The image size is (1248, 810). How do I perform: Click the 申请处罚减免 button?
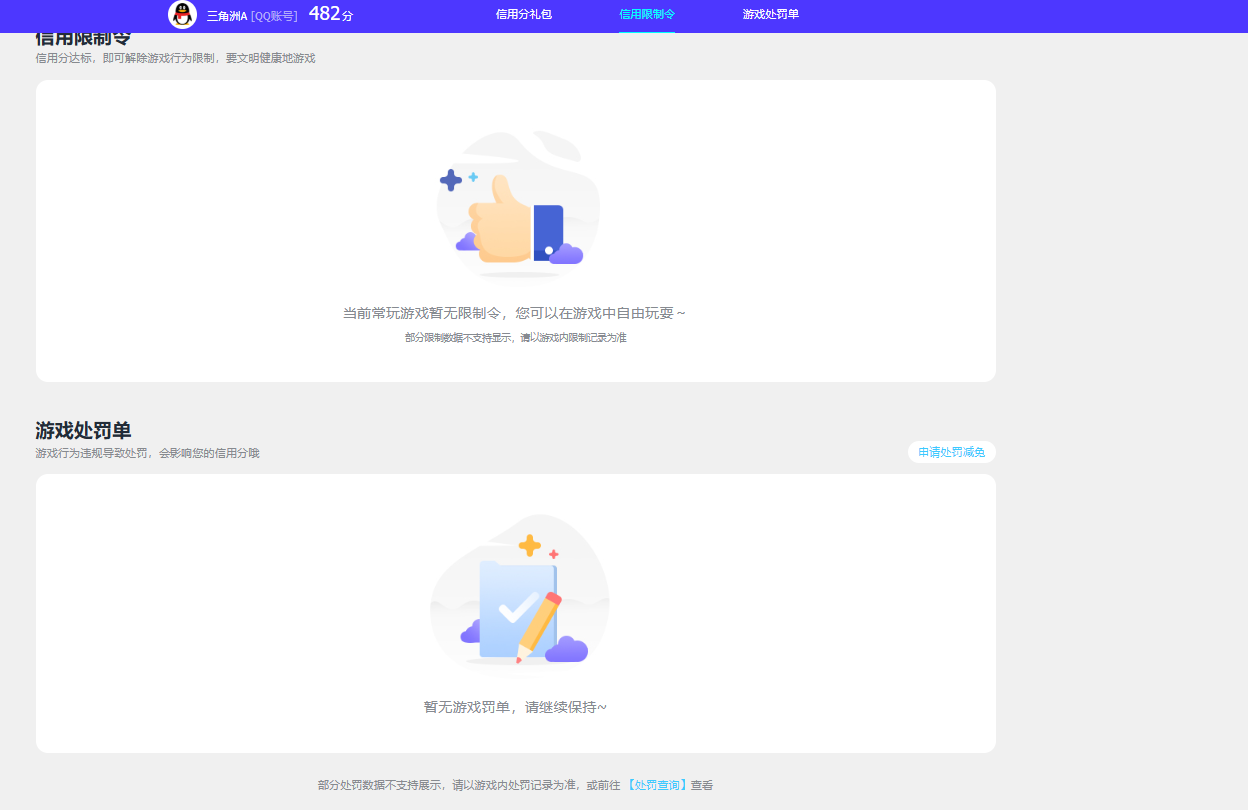951,452
